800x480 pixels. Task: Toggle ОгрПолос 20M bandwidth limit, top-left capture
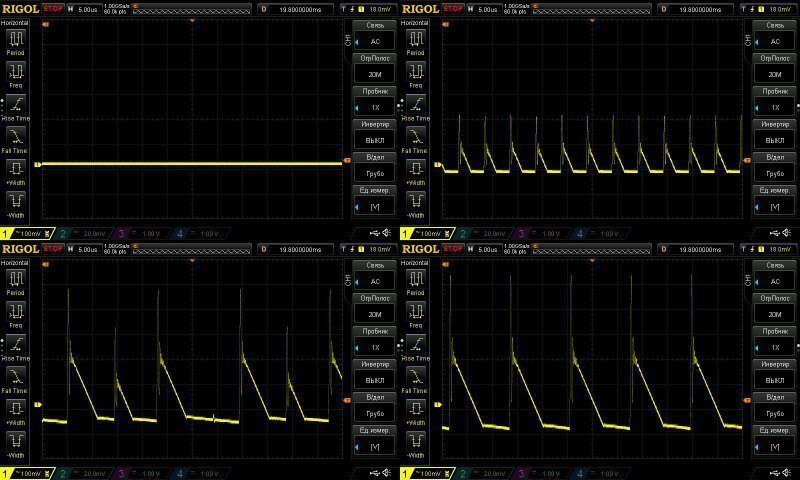click(375, 69)
